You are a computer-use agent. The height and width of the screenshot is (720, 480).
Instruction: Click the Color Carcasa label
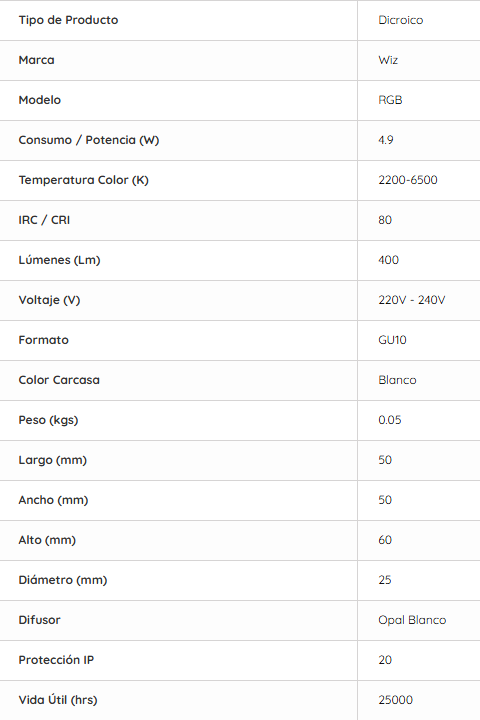tap(59, 380)
